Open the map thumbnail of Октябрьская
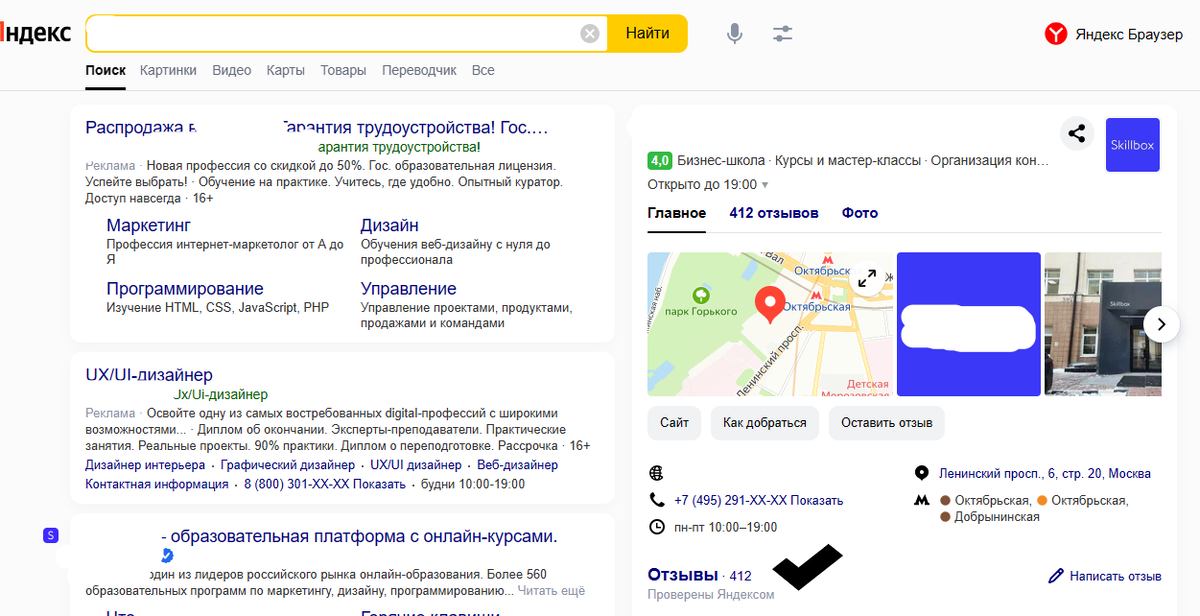1200x616 pixels. coord(768,324)
